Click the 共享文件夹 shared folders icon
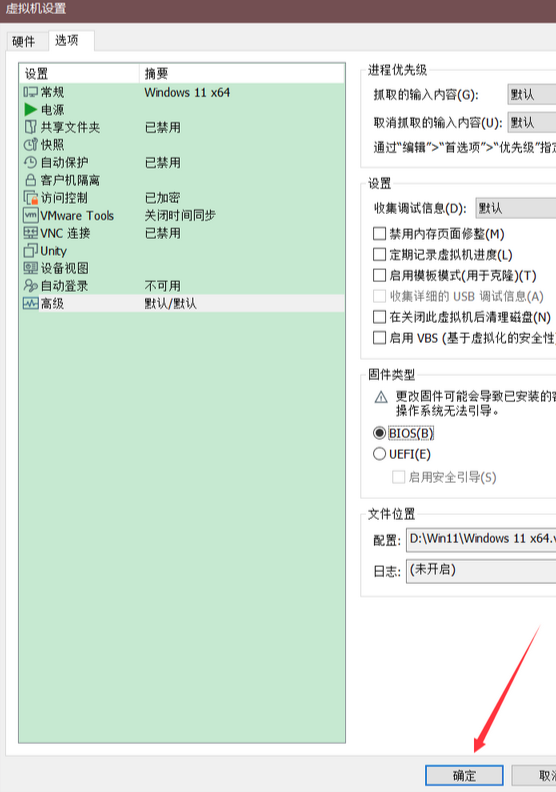556x792 pixels. [x=30, y=127]
